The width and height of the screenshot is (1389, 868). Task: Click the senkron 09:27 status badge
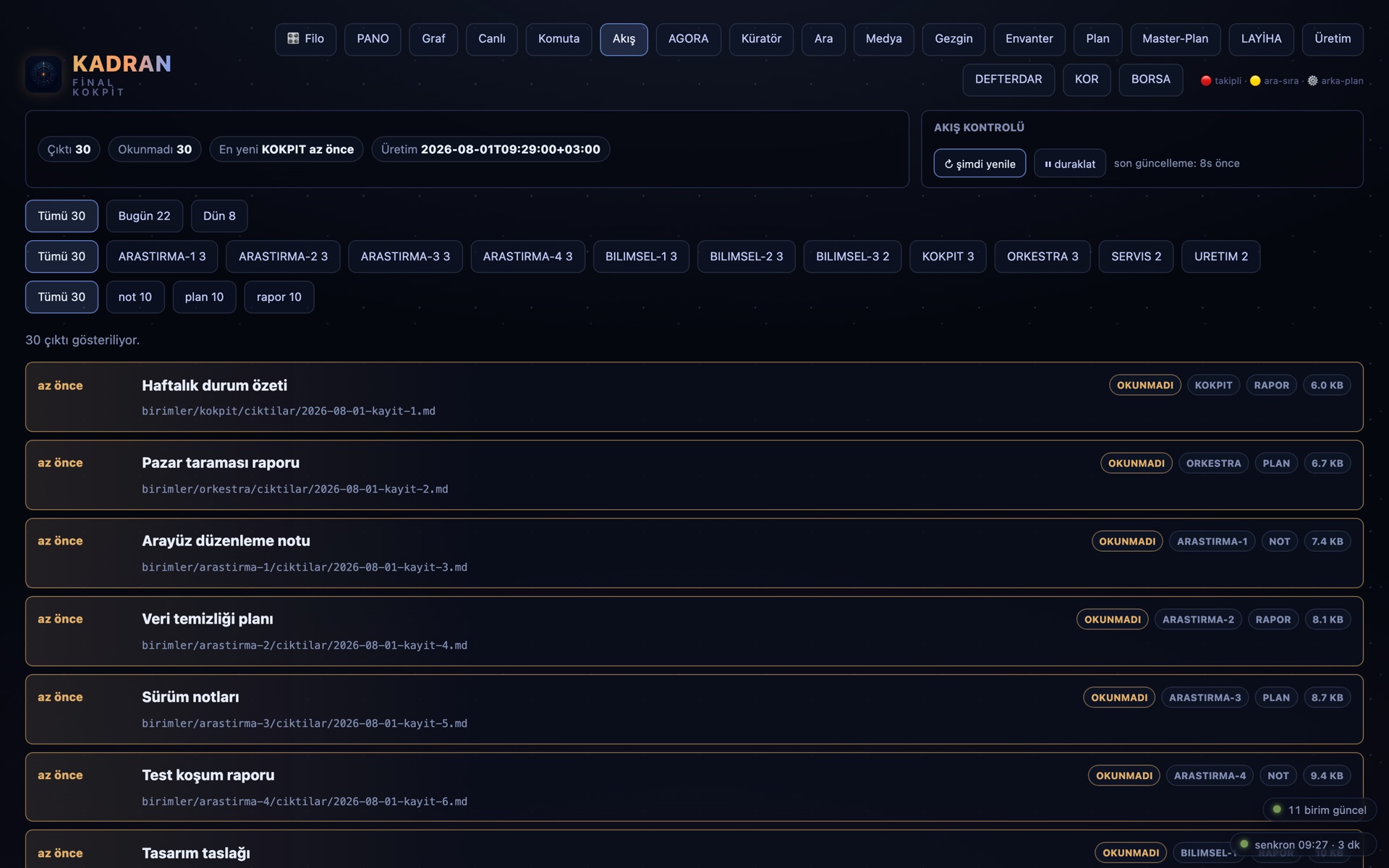1302,845
